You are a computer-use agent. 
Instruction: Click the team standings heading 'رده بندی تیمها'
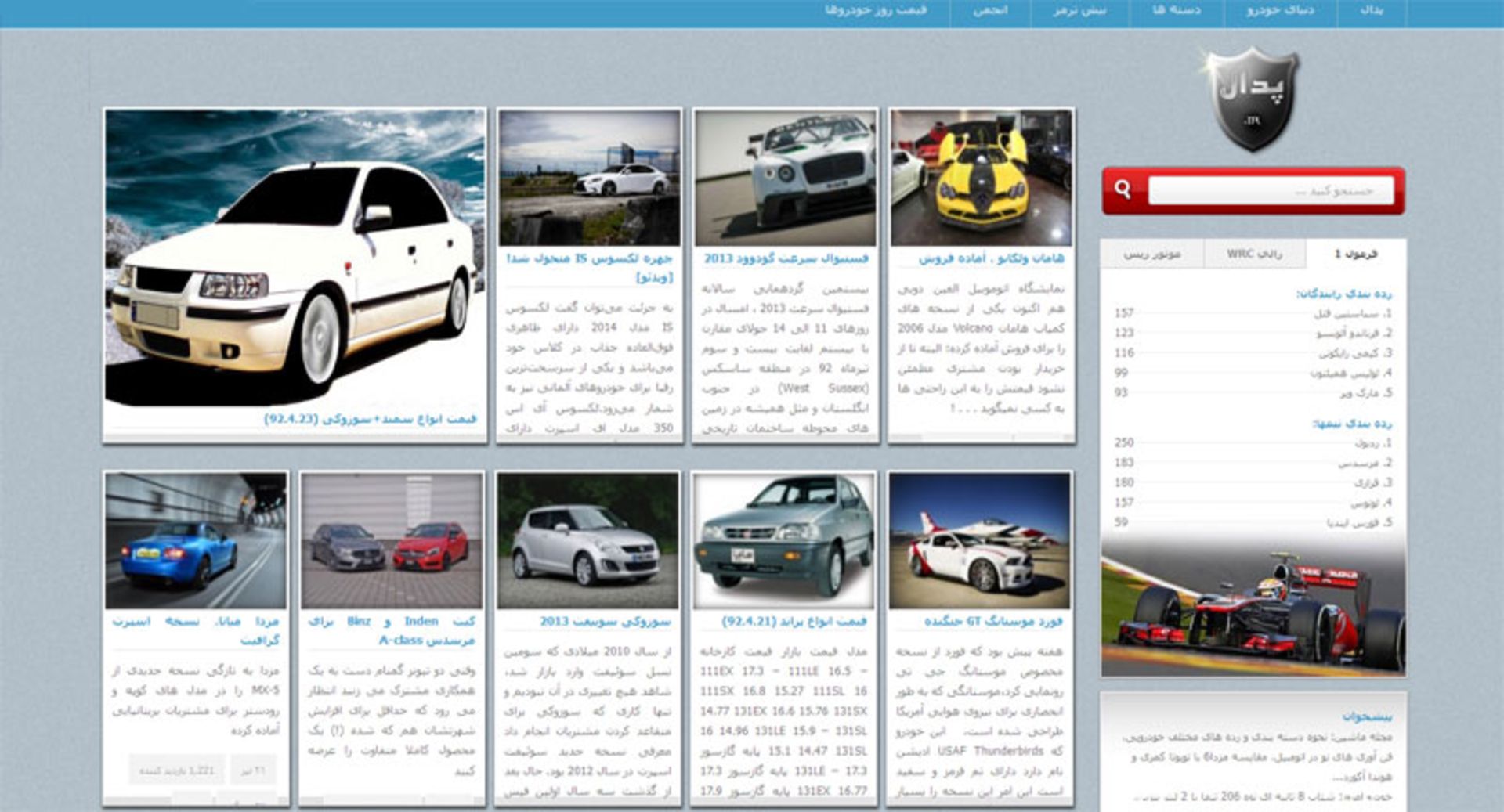click(x=1353, y=424)
